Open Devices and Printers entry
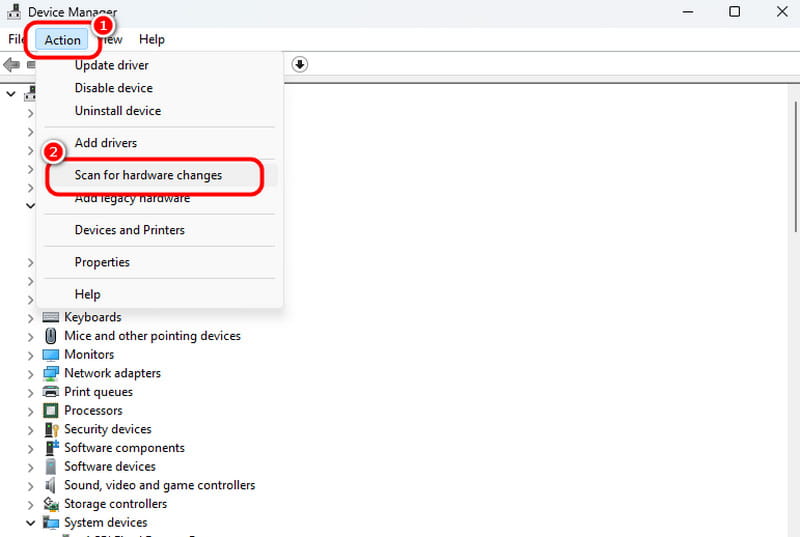 129,230
